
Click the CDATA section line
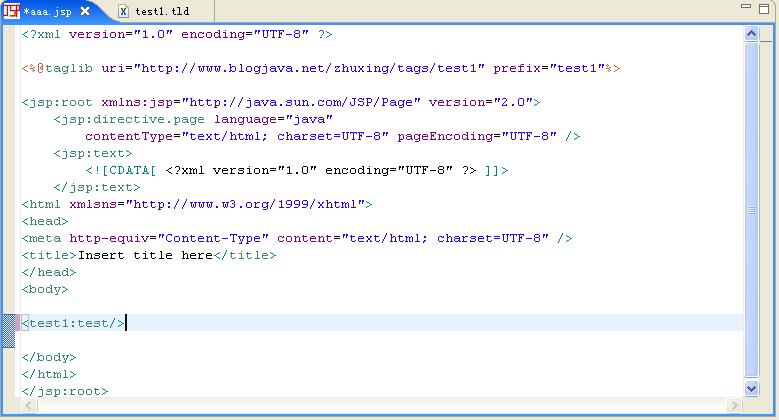(297, 170)
